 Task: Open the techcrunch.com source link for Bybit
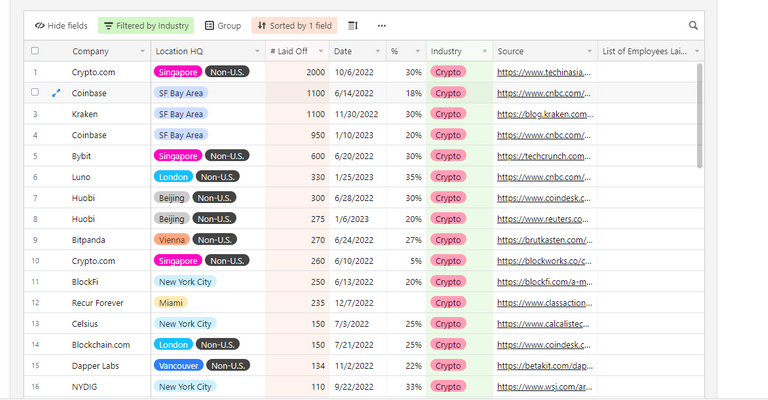tap(544, 156)
